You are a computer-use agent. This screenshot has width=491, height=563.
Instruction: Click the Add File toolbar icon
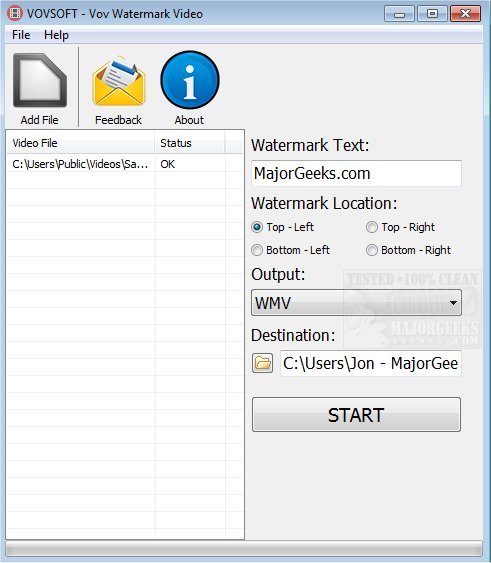(x=40, y=81)
